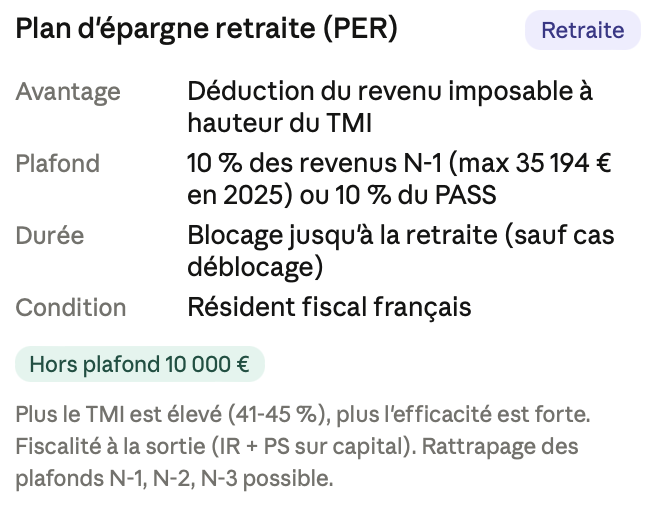
Task: Click the Blocage jusqu'à la retraite value
Action: click(342, 235)
